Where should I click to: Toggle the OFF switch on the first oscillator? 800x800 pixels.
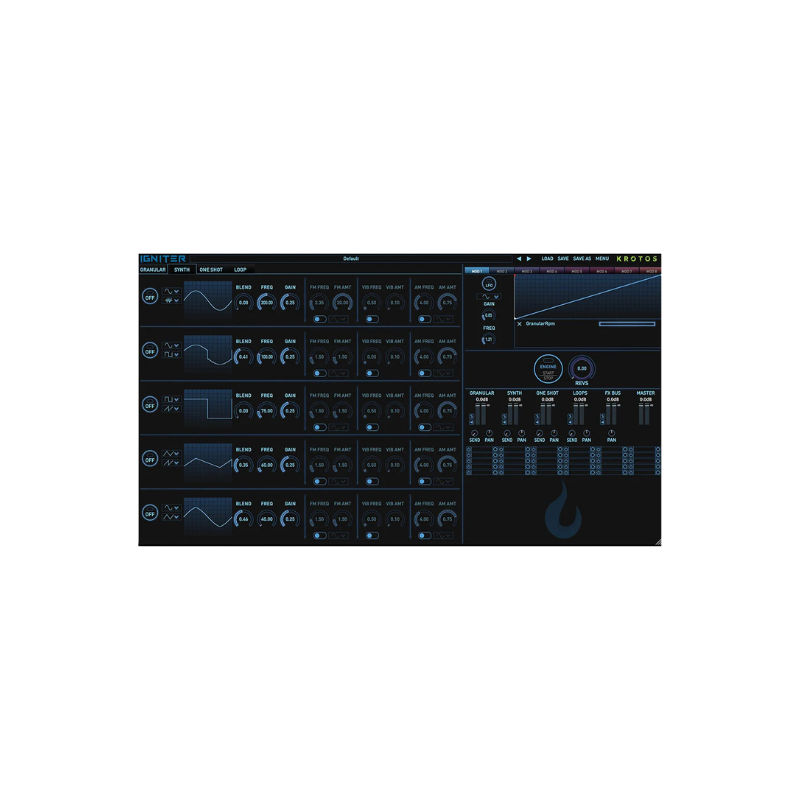150,296
